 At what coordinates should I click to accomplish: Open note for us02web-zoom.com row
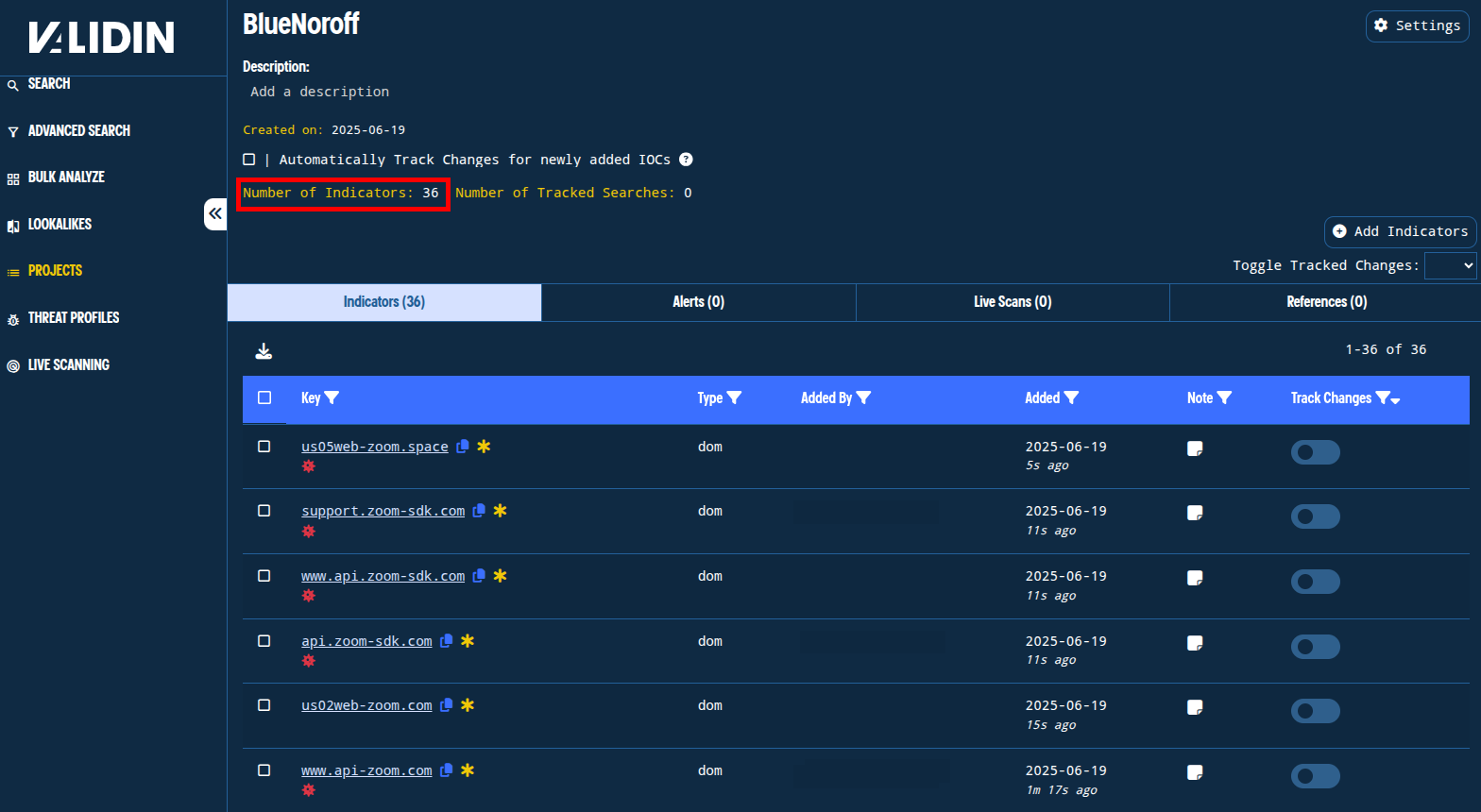click(1195, 707)
